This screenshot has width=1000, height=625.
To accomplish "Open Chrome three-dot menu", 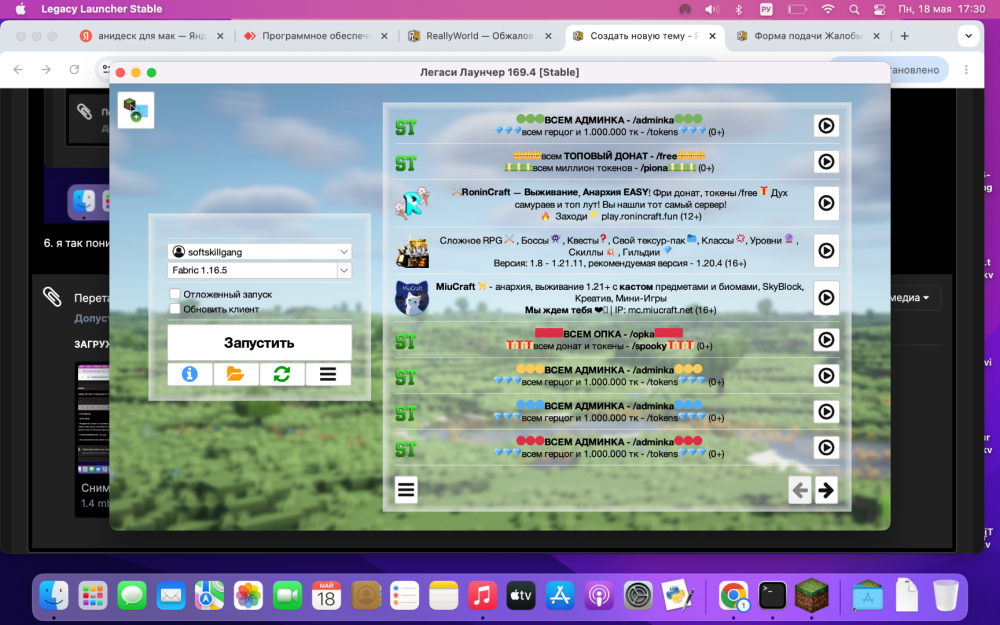I will click(x=966, y=70).
